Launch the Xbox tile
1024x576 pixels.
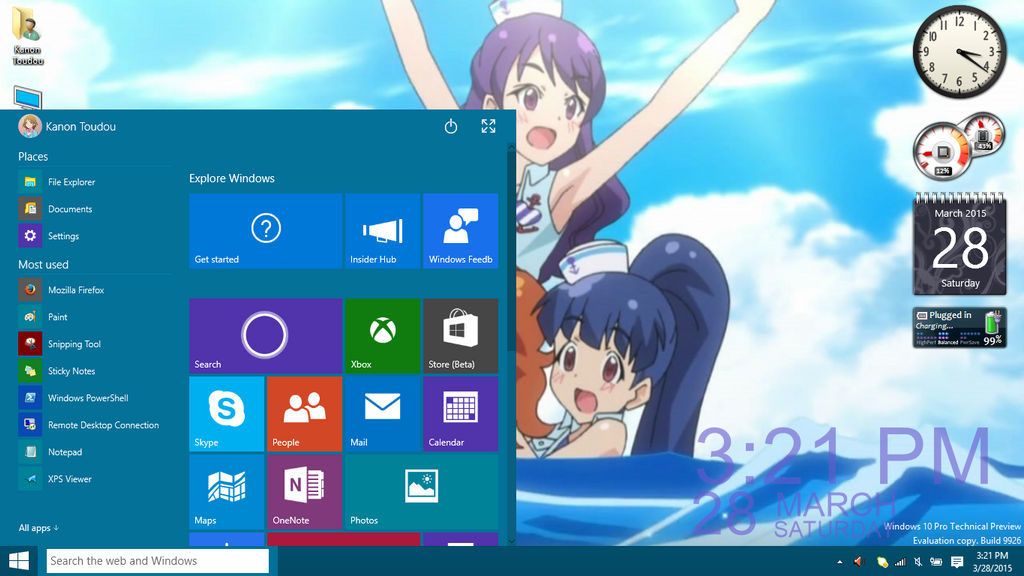(382, 336)
